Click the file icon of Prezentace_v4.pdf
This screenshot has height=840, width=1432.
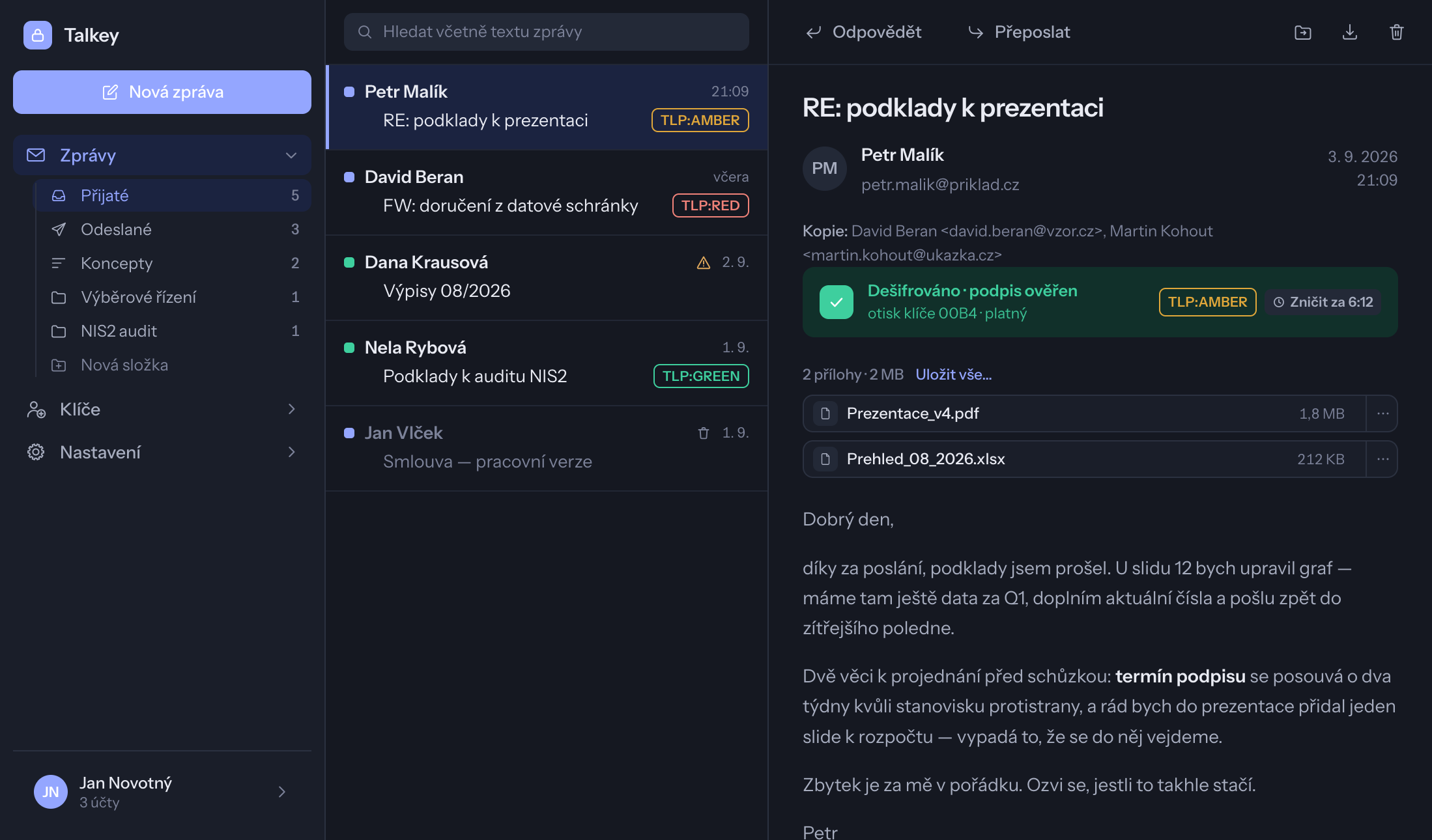point(825,413)
